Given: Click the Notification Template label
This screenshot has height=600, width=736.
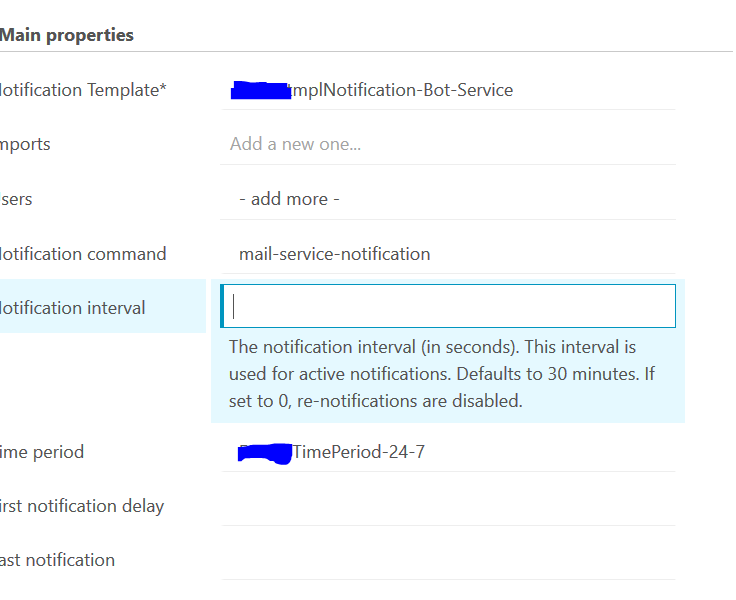Looking at the screenshot, I should (x=83, y=90).
